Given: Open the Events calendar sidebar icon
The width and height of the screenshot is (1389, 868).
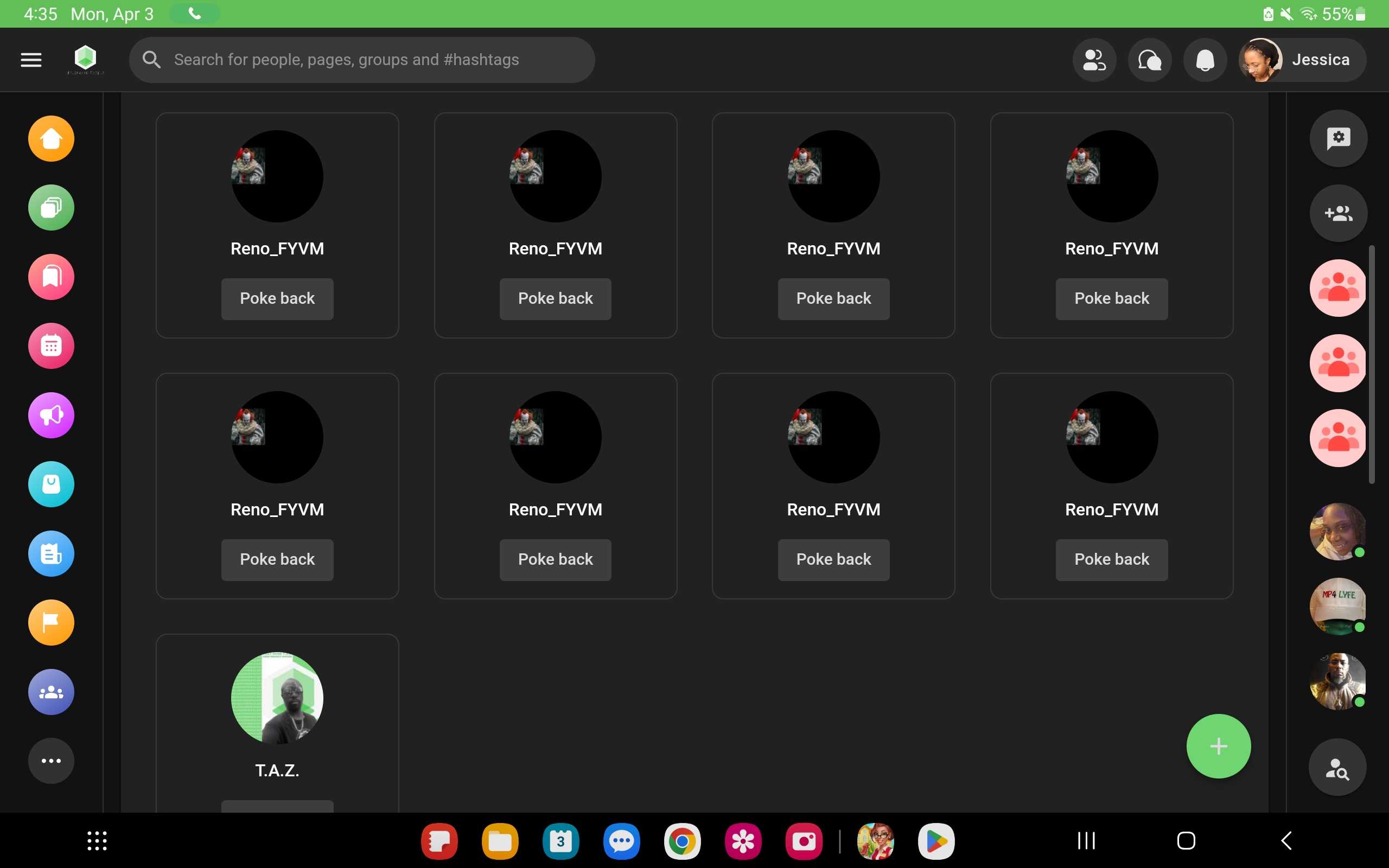Looking at the screenshot, I should pos(51,346).
